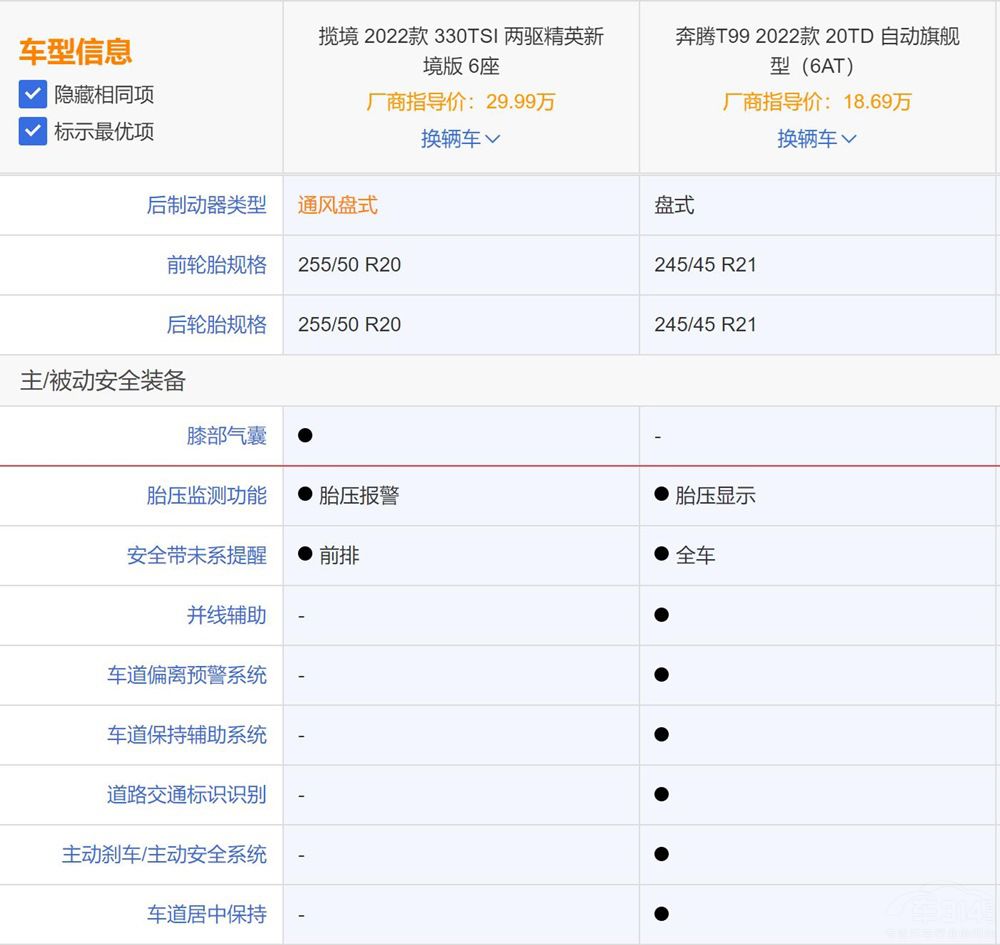The width and height of the screenshot is (1000, 945).
Task: Open 换辆车 dropdown under 揽境 330TSI
Action: coord(460,139)
